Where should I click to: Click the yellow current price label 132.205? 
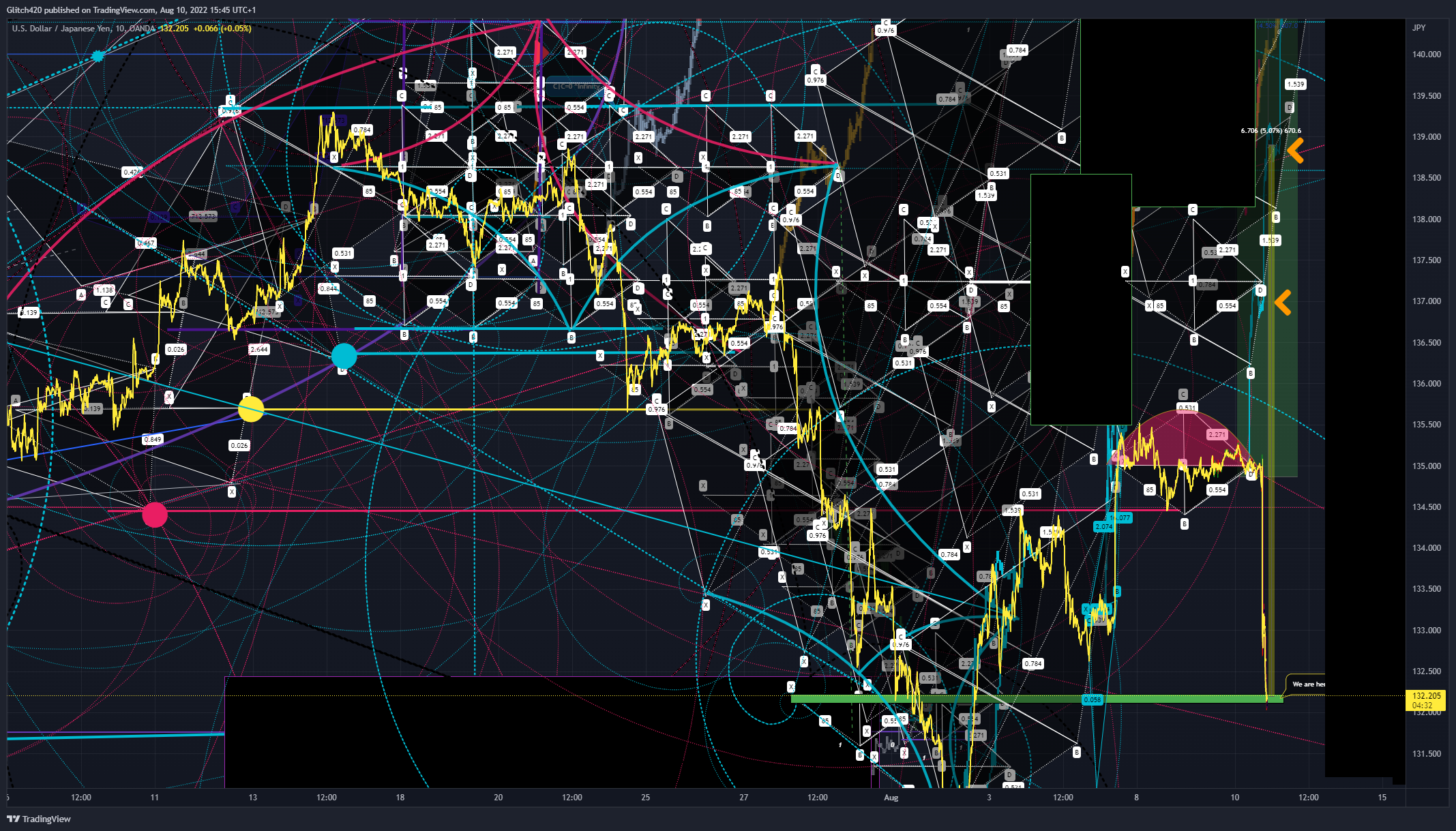(1426, 700)
